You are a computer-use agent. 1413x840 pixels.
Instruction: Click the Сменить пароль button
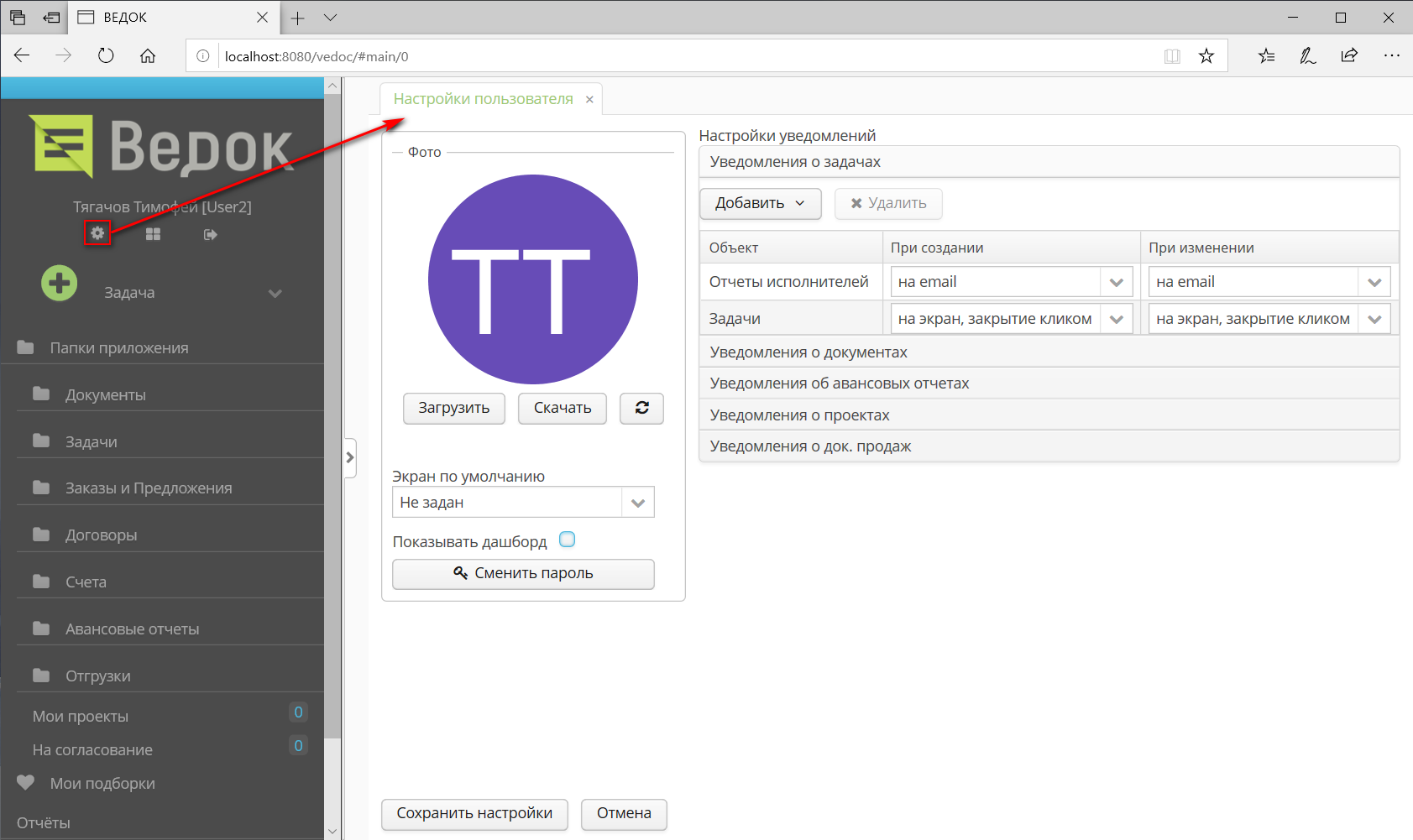[x=523, y=573]
